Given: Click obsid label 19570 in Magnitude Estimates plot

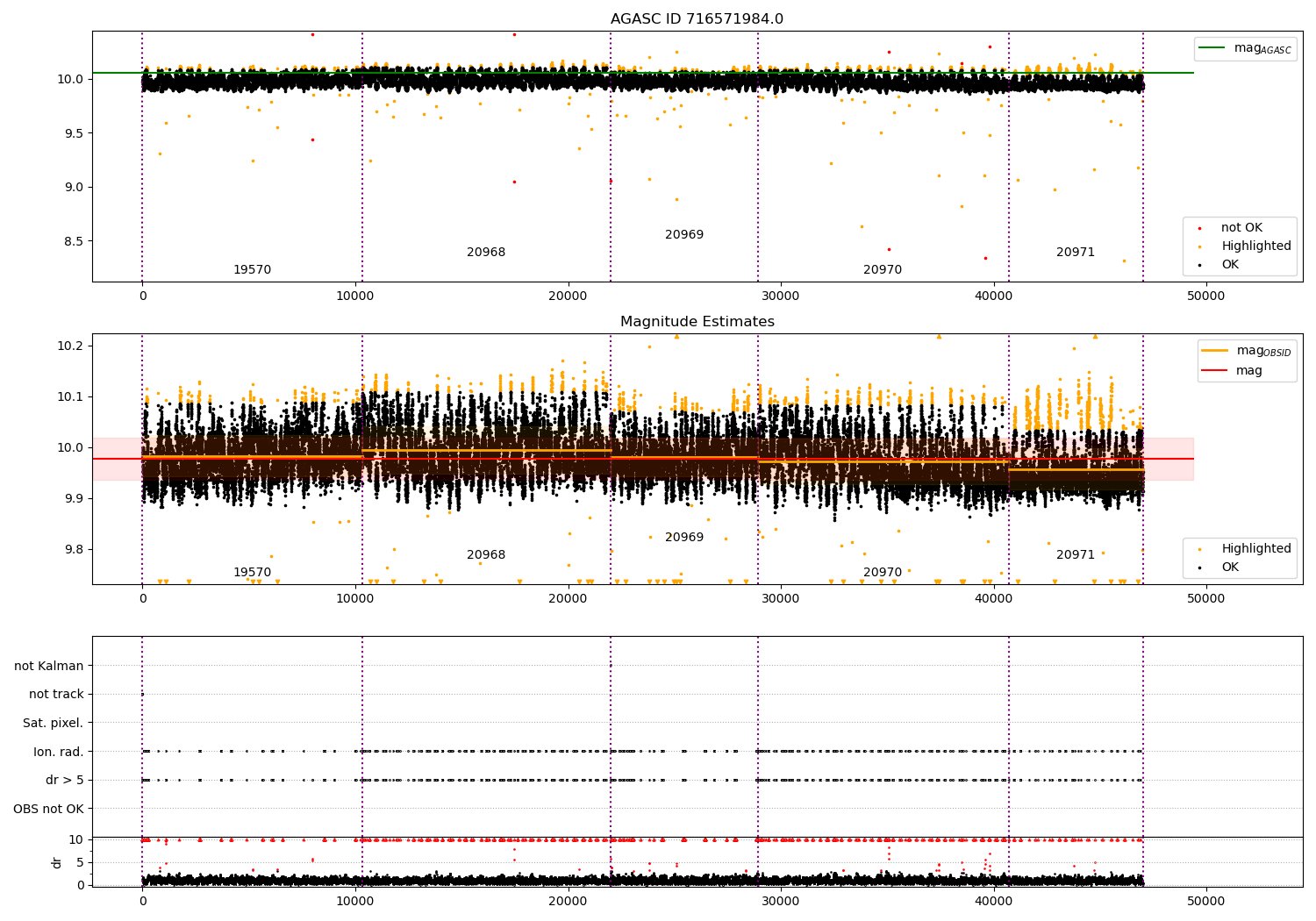Looking at the screenshot, I should (x=252, y=573).
